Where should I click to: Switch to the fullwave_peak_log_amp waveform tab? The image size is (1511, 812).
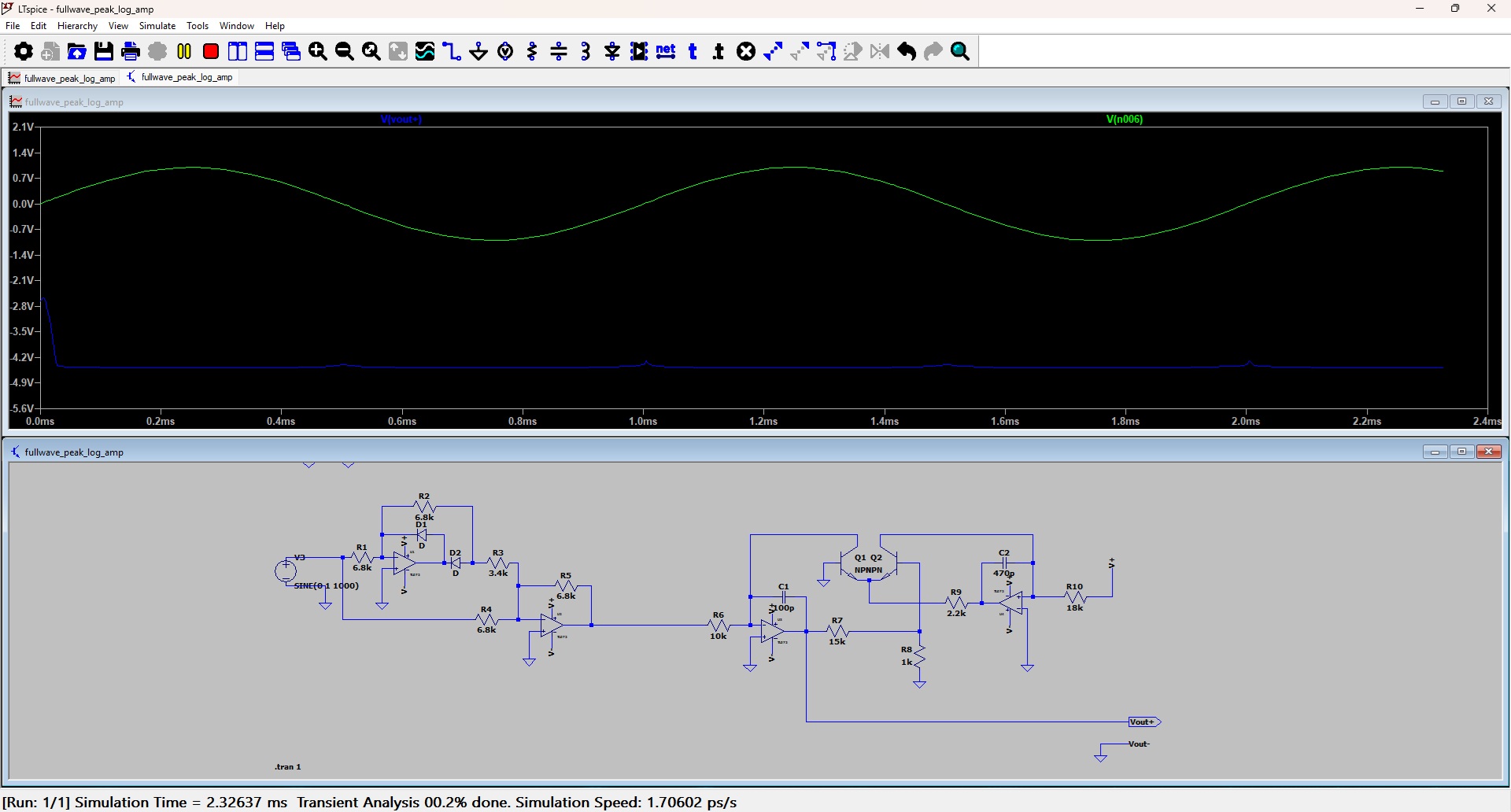63,78
